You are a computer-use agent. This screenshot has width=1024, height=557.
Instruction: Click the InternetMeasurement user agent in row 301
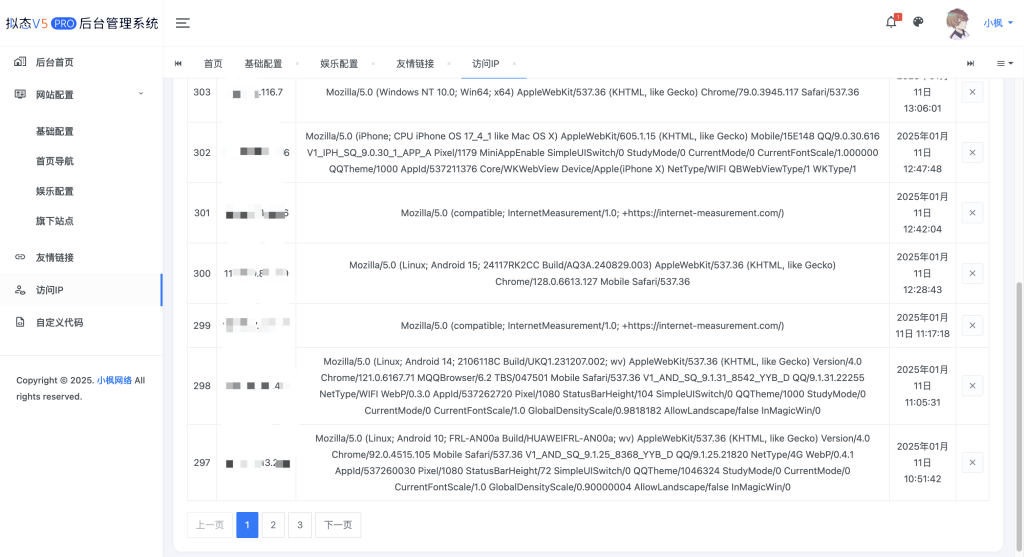[x=592, y=213]
